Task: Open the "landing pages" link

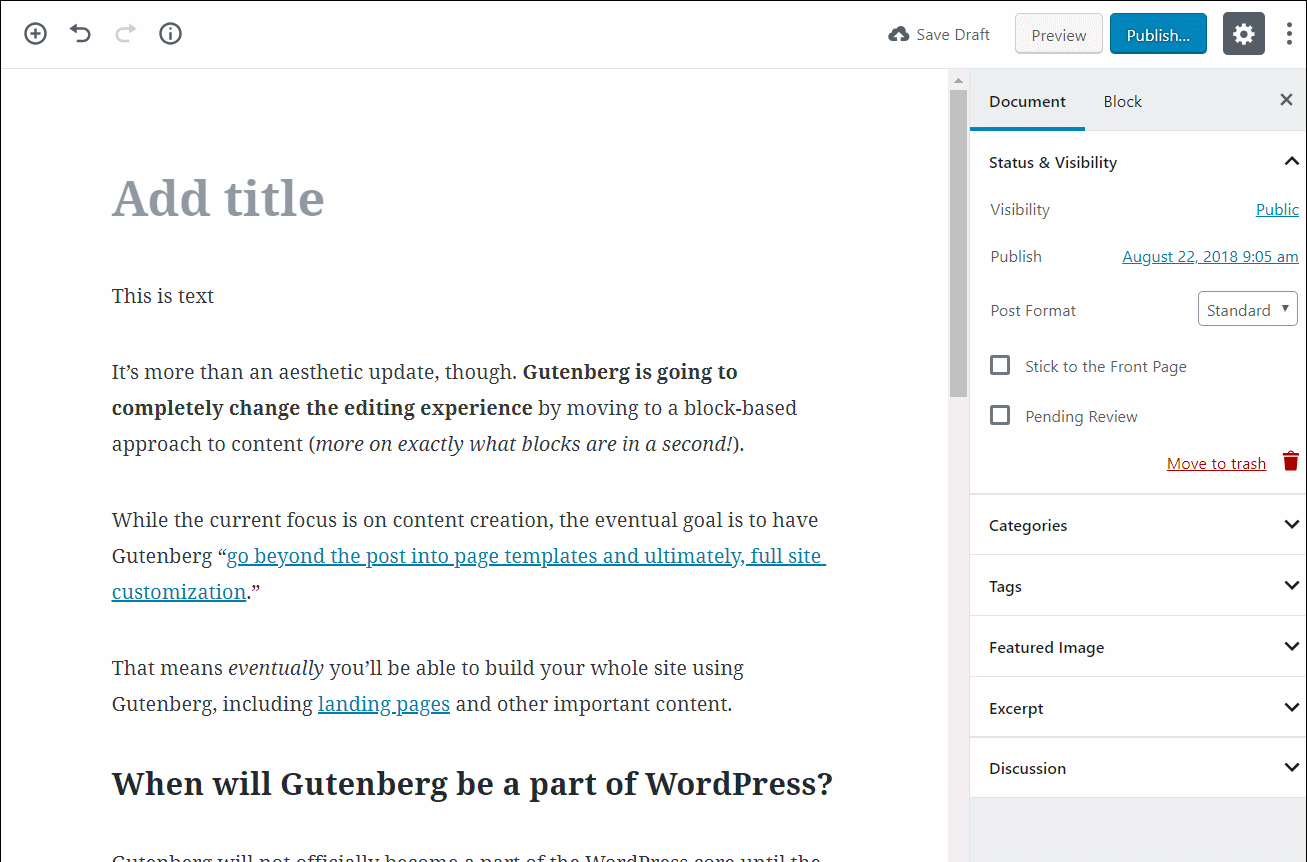Action: 384,704
